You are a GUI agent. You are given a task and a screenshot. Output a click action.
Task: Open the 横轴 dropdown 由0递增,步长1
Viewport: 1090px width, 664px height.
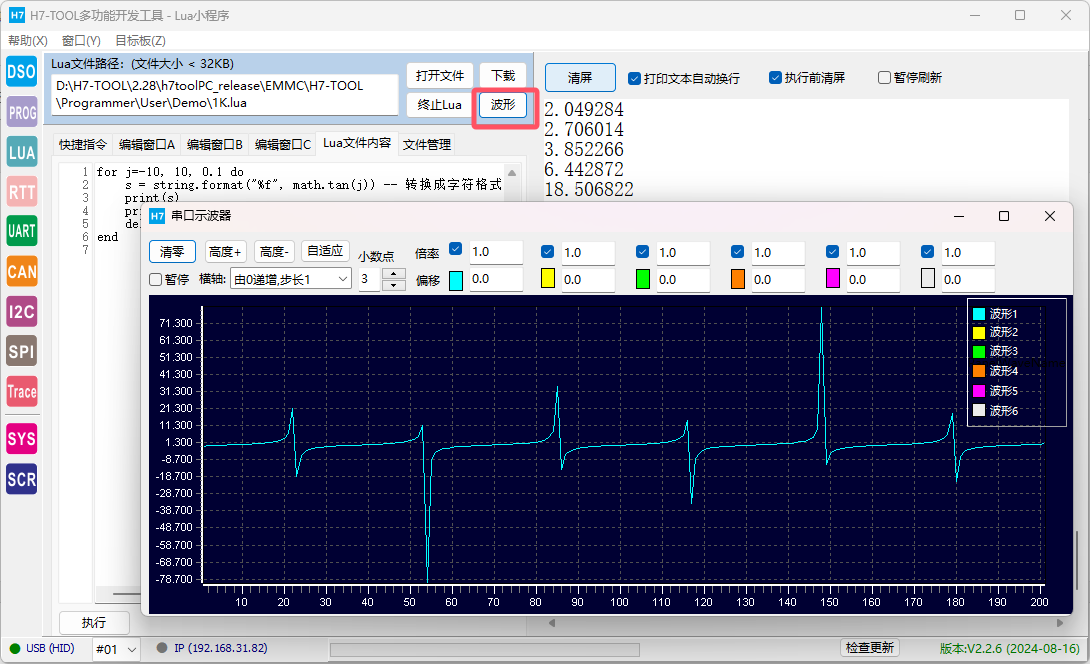click(291, 279)
